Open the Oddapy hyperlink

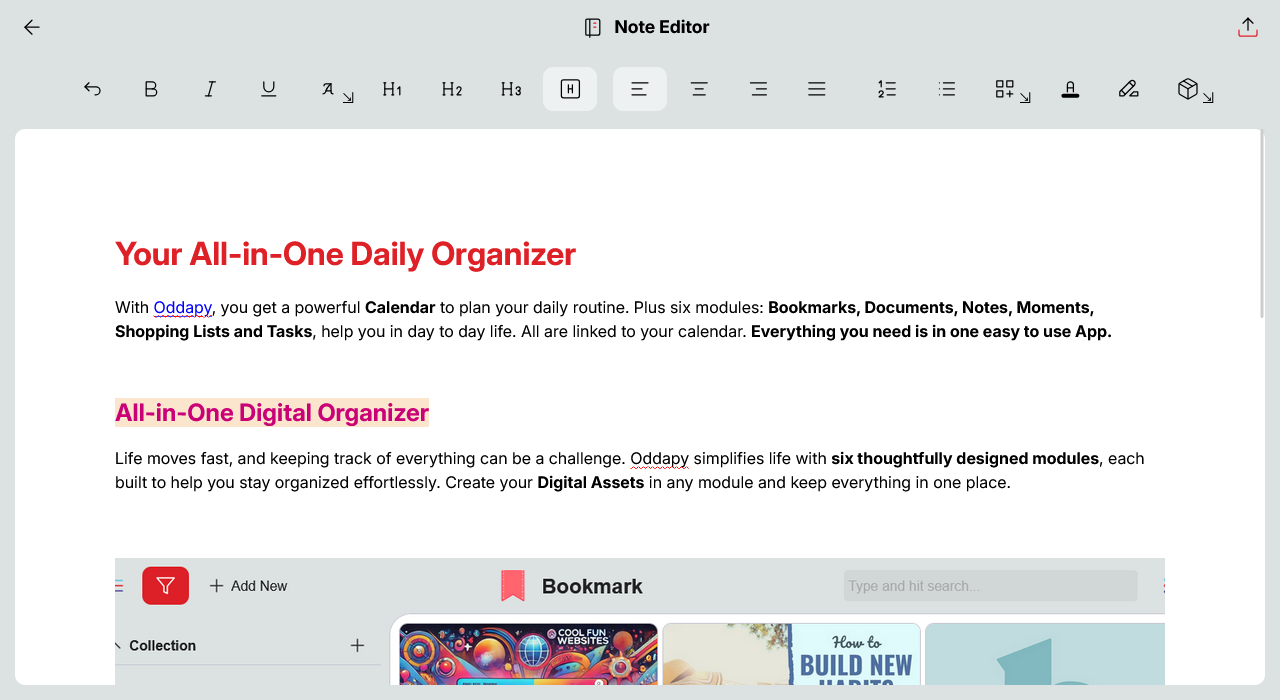point(182,307)
